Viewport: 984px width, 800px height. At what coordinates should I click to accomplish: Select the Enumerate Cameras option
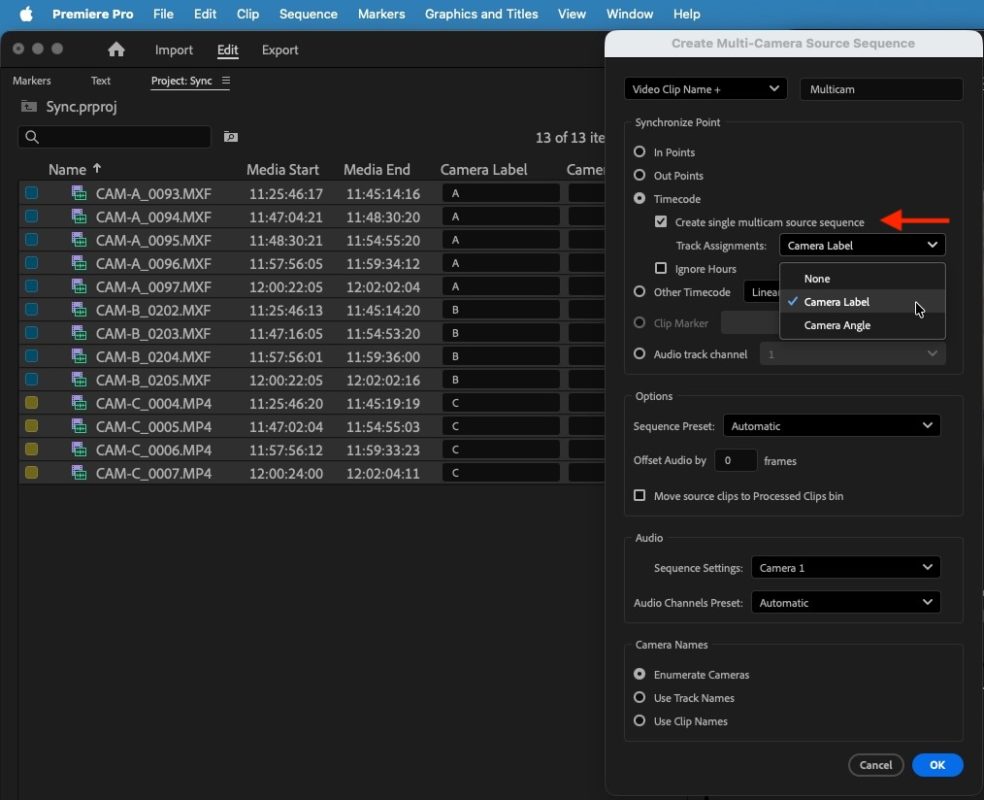click(639, 674)
